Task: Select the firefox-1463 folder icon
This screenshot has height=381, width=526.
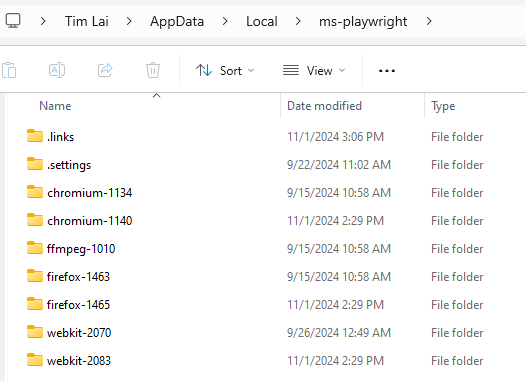Action: 35,276
